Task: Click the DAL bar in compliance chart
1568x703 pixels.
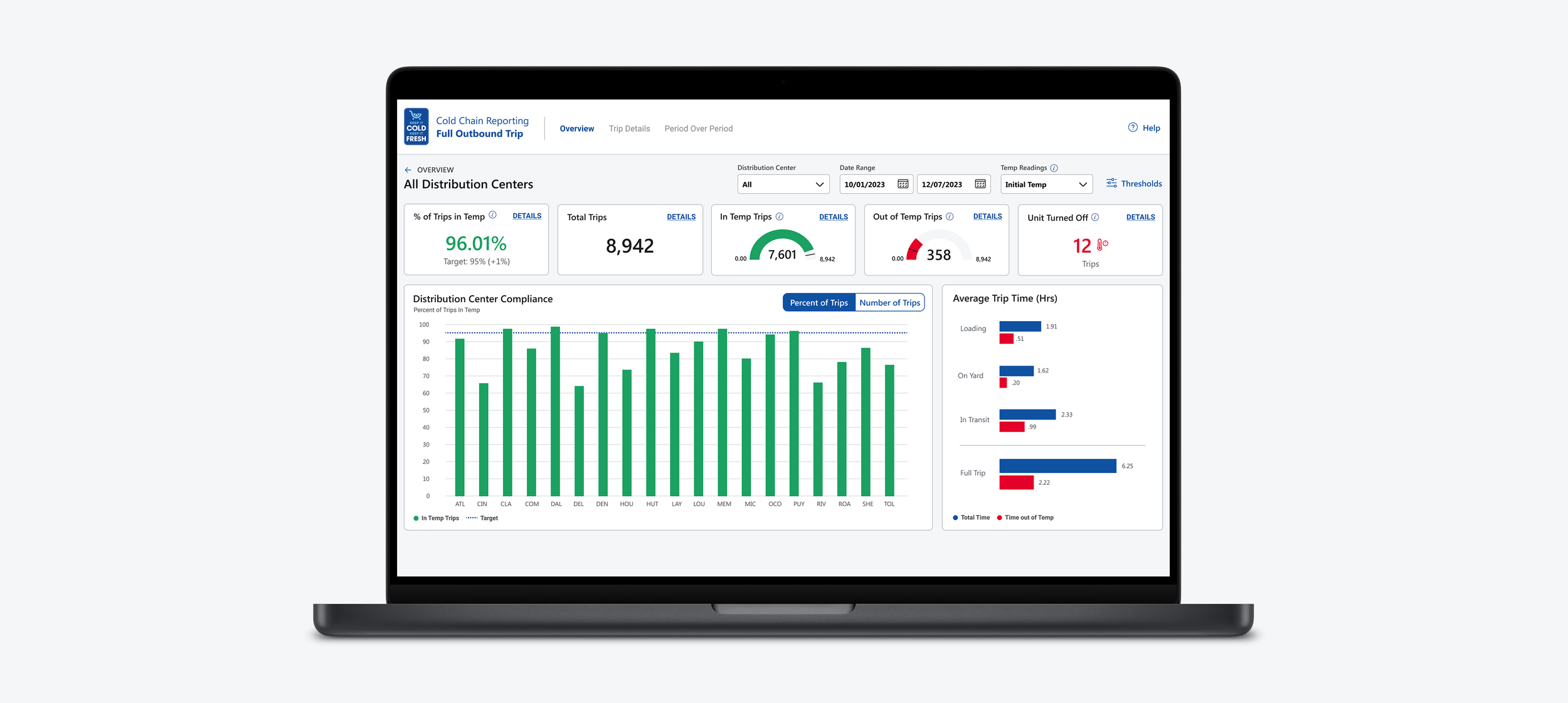Action: click(x=555, y=411)
